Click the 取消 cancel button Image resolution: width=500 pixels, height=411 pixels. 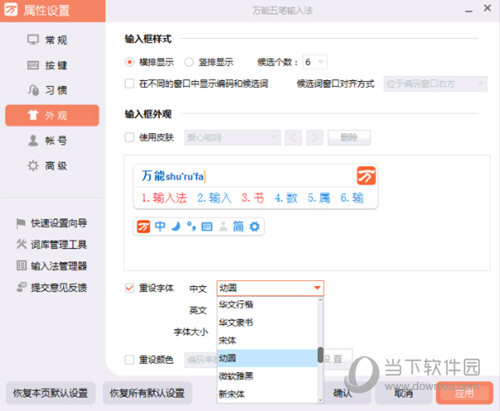(404, 393)
